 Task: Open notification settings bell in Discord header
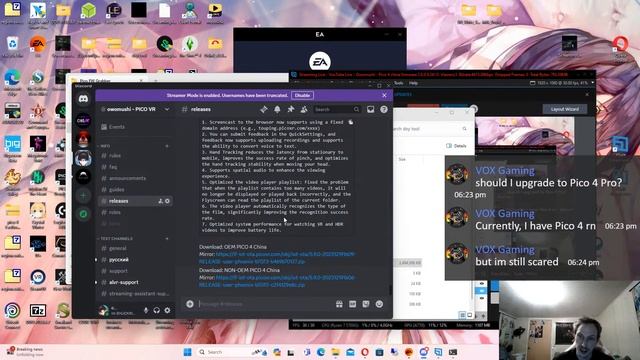coord(277,109)
